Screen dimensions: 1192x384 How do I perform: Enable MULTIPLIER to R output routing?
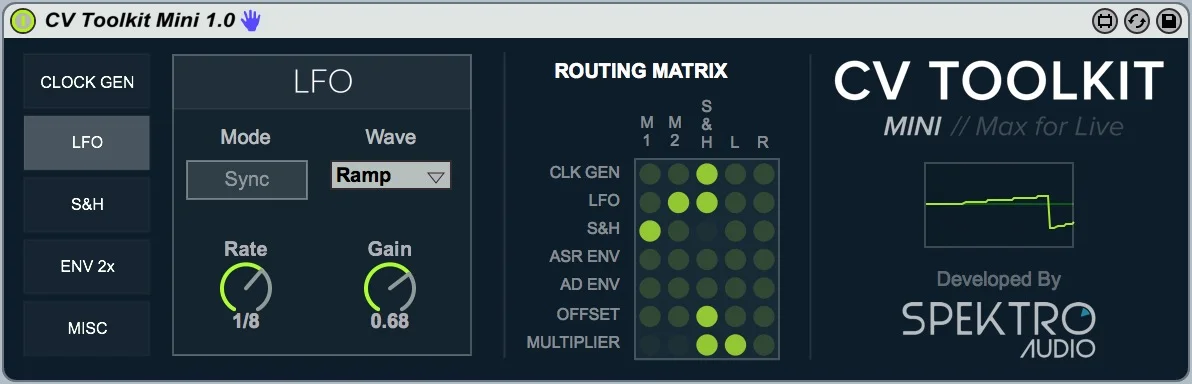[x=764, y=344]
